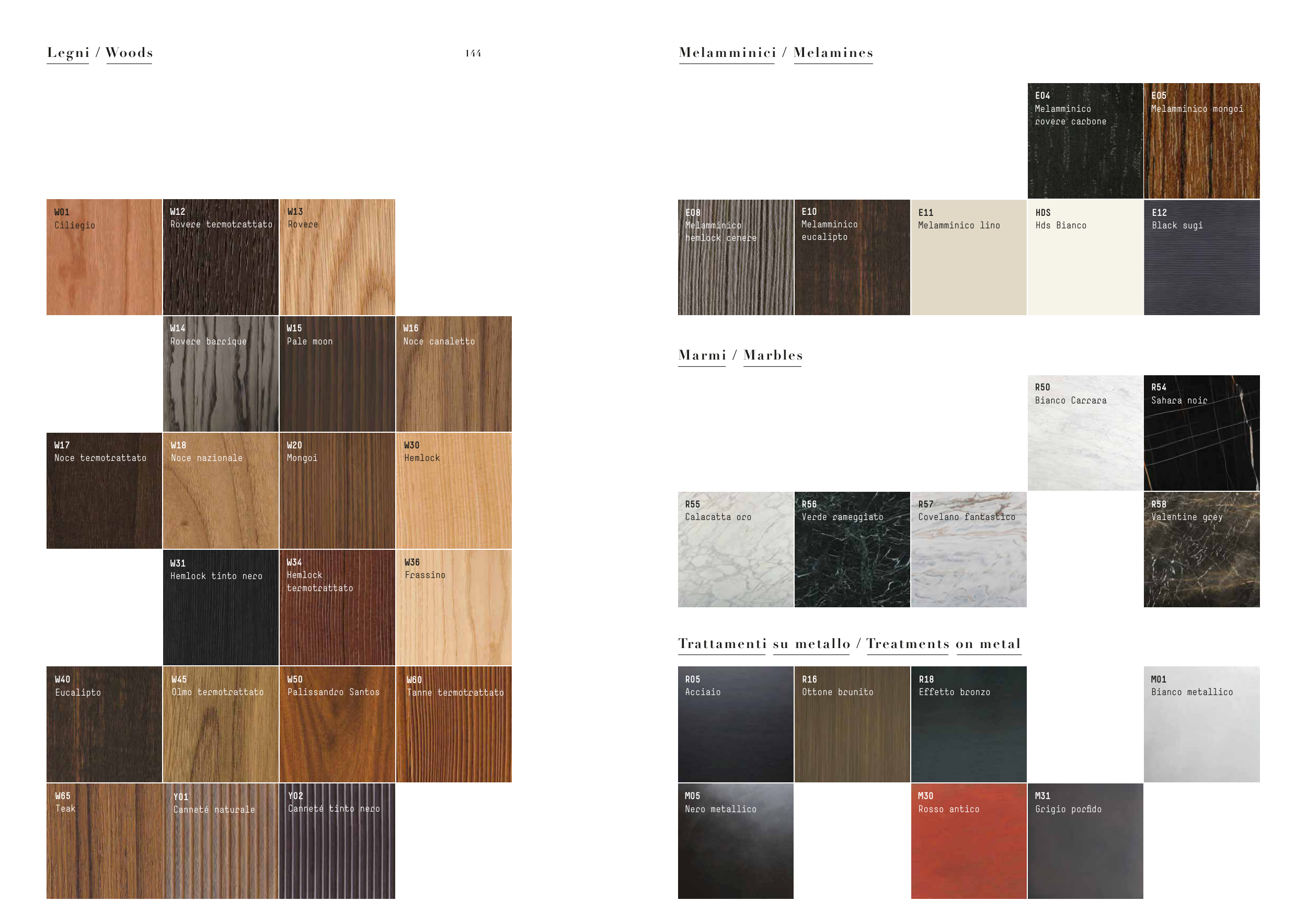The height and width of the screenshot is (924, 1307).
Task: Click the Legni / Woods heading
Action: click(x=100, y=53)
